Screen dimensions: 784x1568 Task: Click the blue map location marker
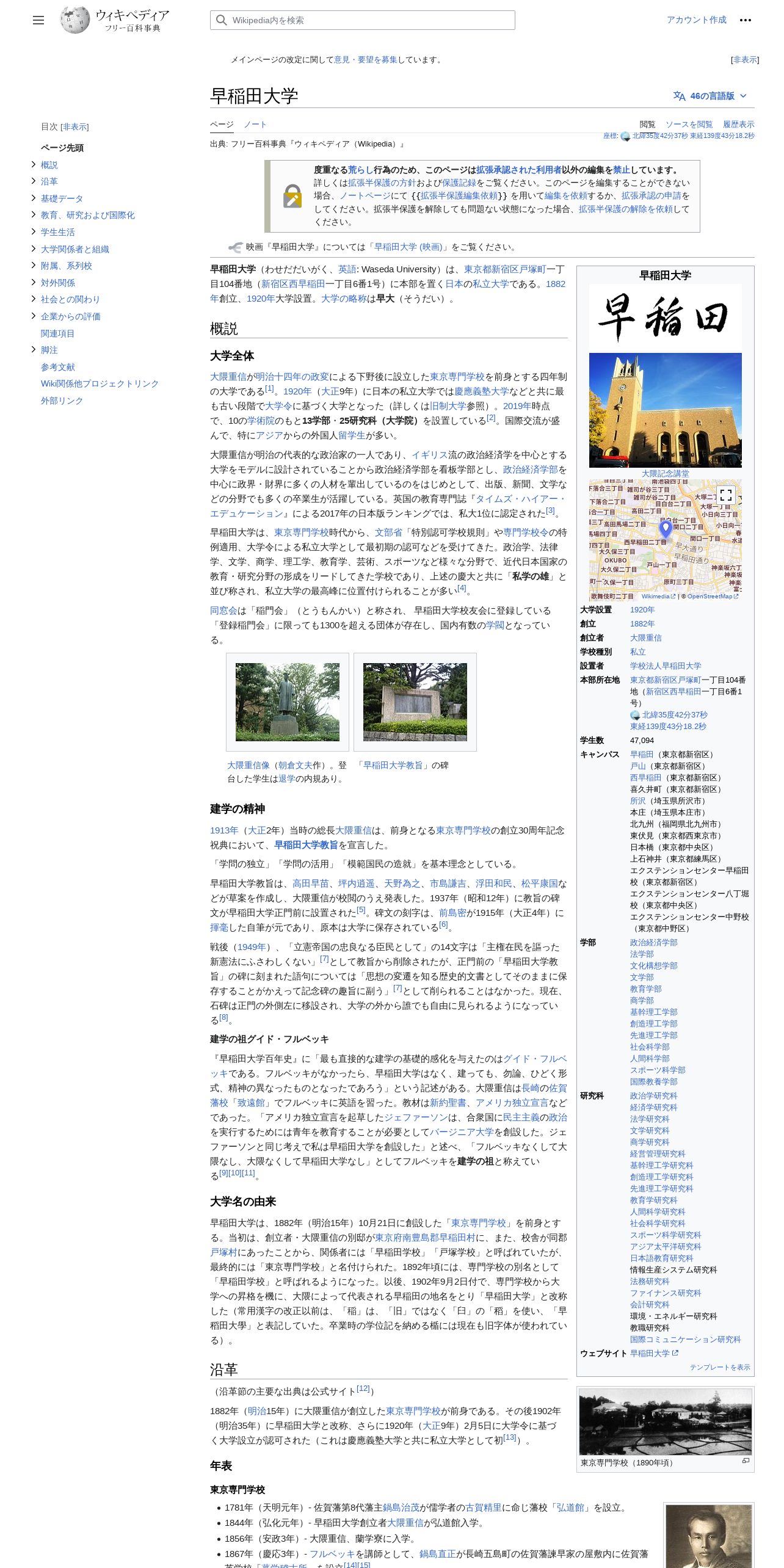[666, 529]
